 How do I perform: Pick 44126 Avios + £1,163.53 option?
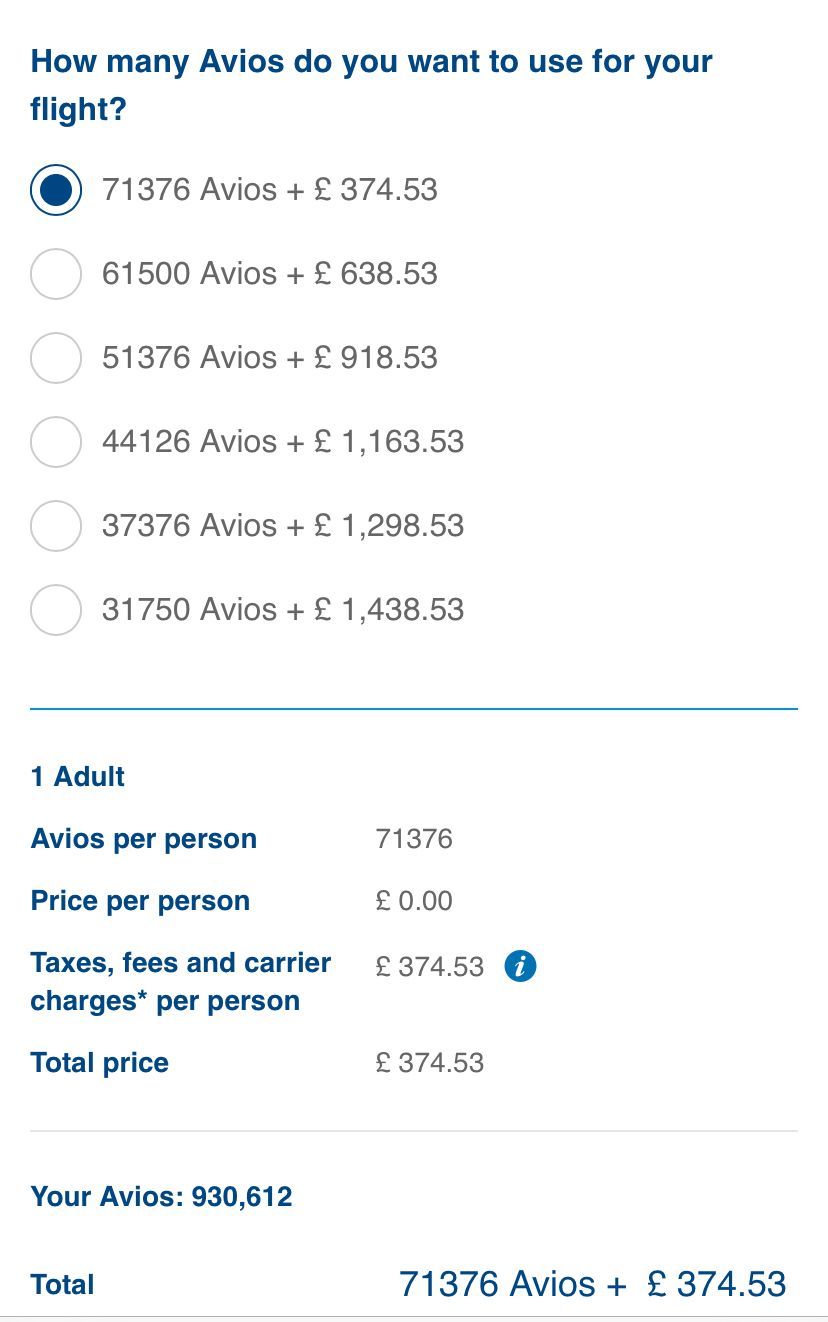point(56,442)
